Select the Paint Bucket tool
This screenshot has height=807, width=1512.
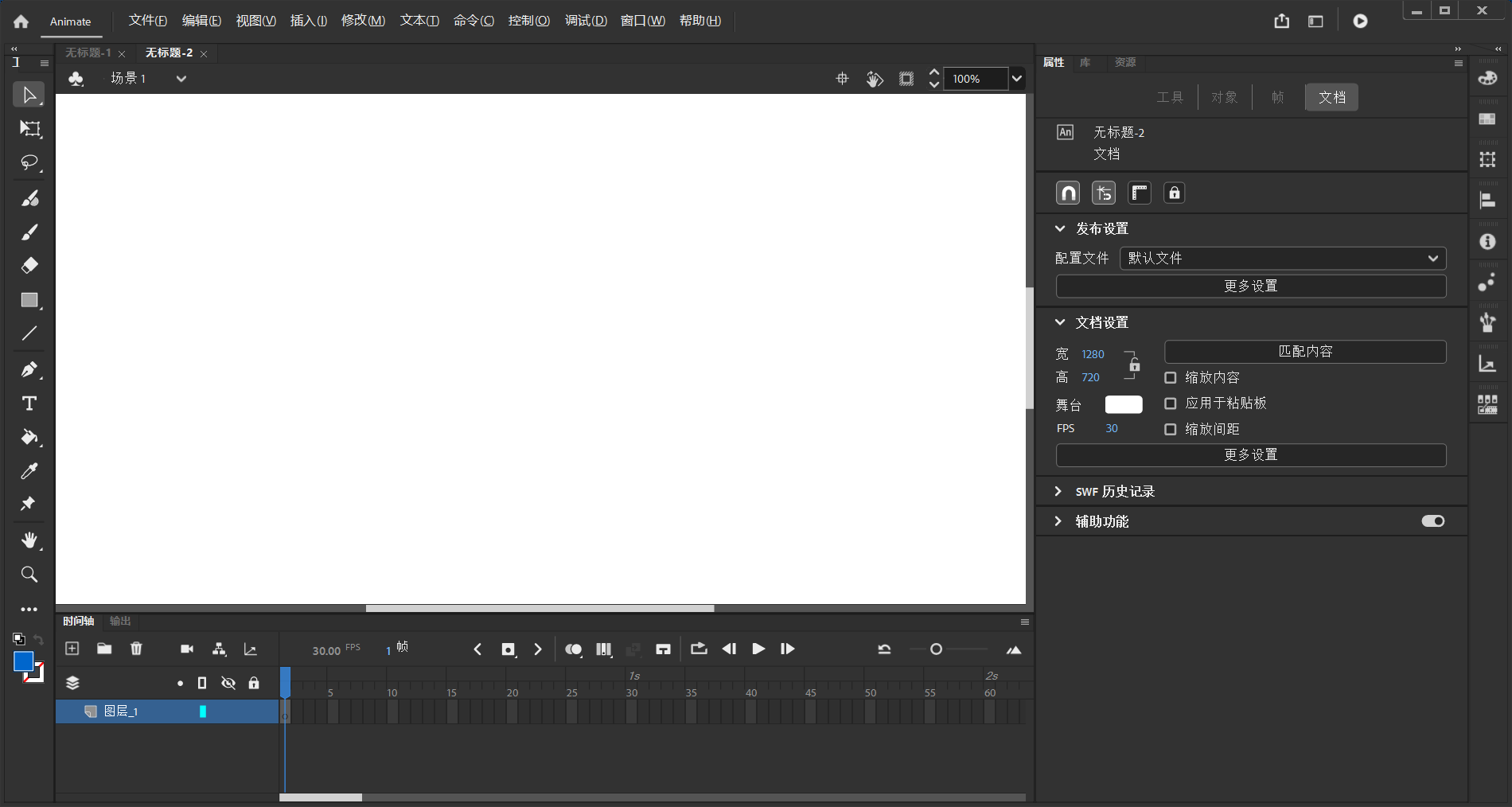pyautogui.click(x=29, y=437)
